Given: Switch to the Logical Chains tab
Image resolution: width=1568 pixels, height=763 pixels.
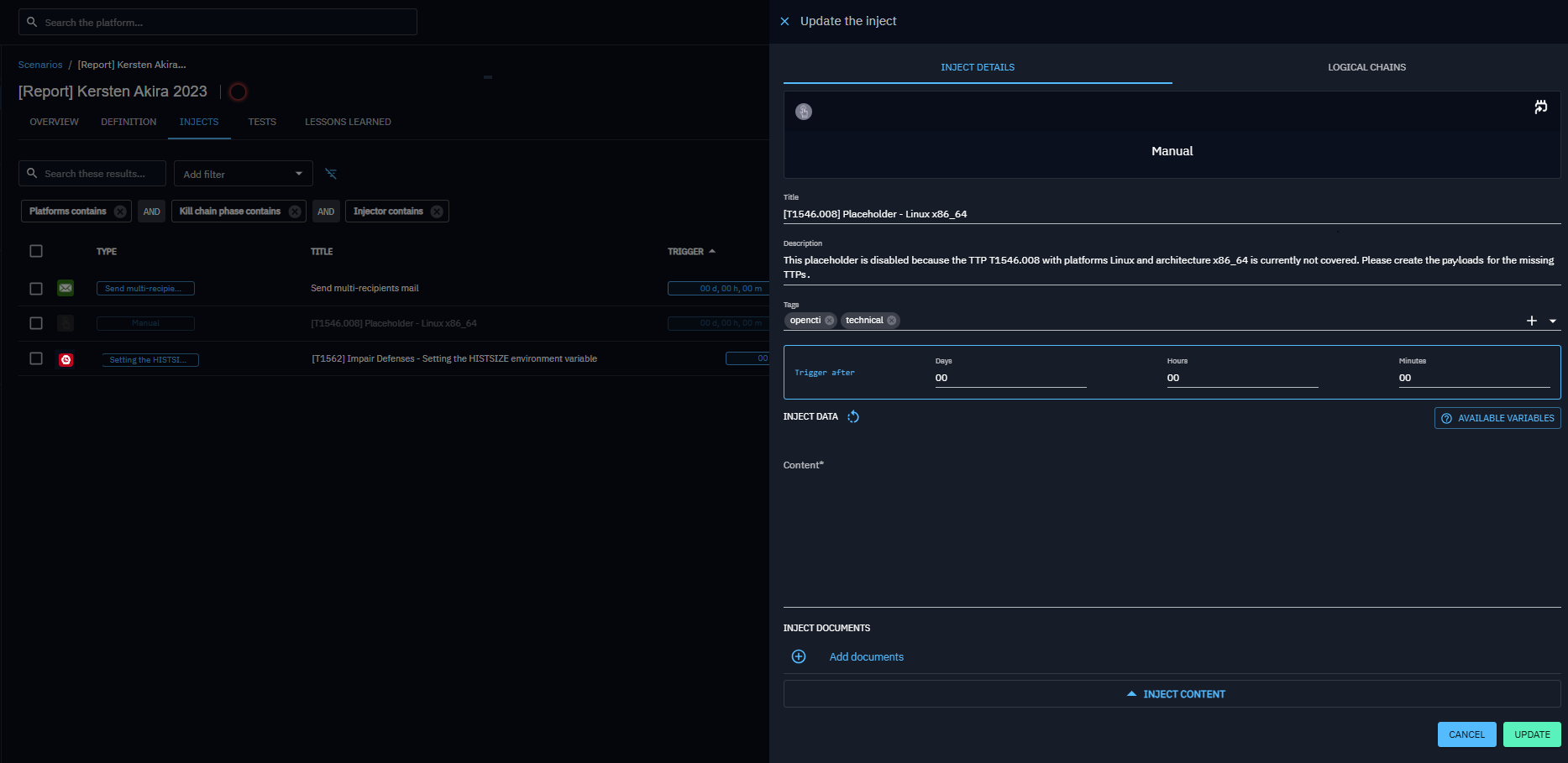Looking at the screenshot, I should coord(1366,67).
